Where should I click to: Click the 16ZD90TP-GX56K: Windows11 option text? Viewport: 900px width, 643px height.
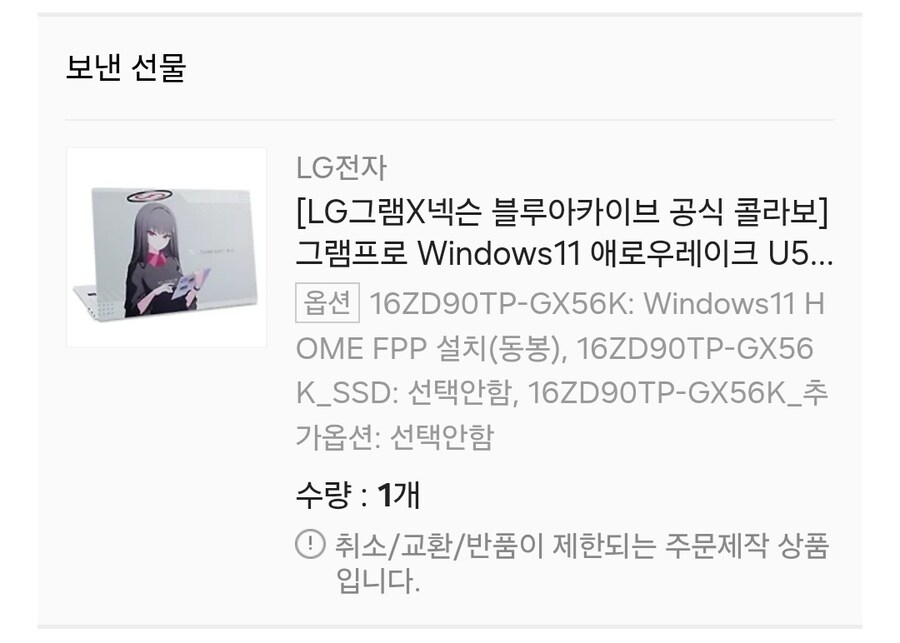tap(597, 303)
